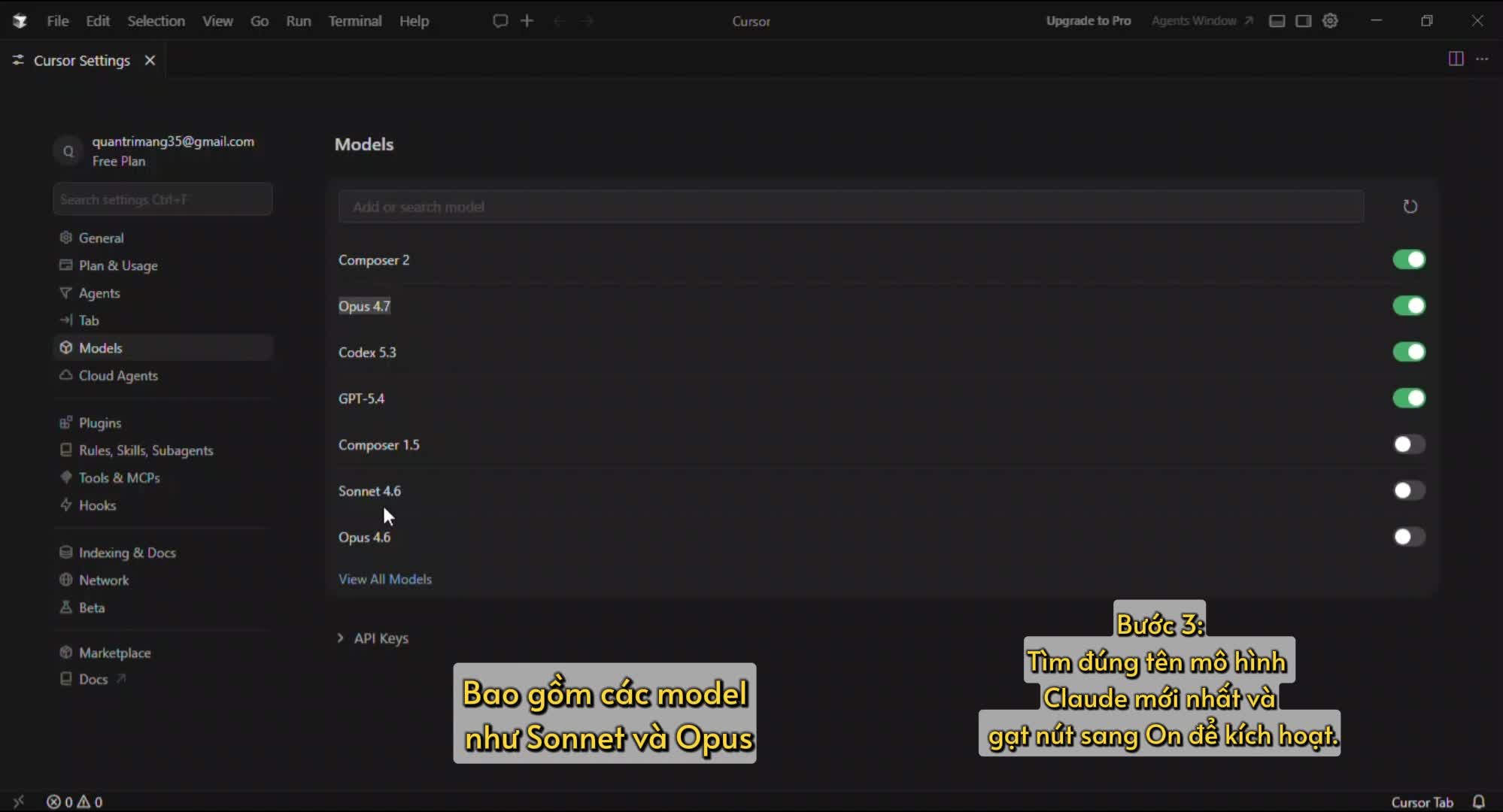Open the Help menu
1503x812 pixels.
[x=414, y=21]
